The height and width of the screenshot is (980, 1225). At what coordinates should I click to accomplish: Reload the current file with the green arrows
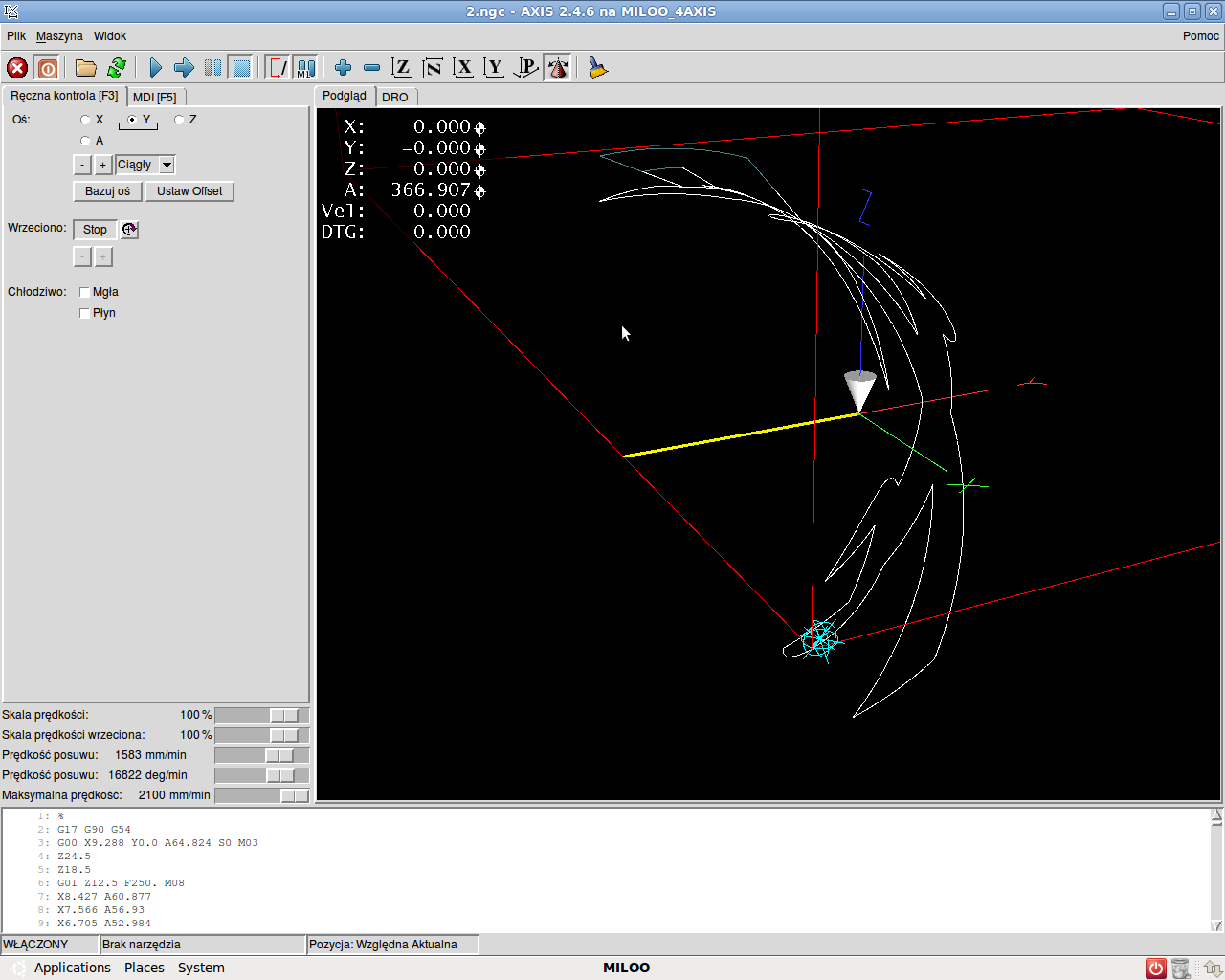[x=117, y=68]
